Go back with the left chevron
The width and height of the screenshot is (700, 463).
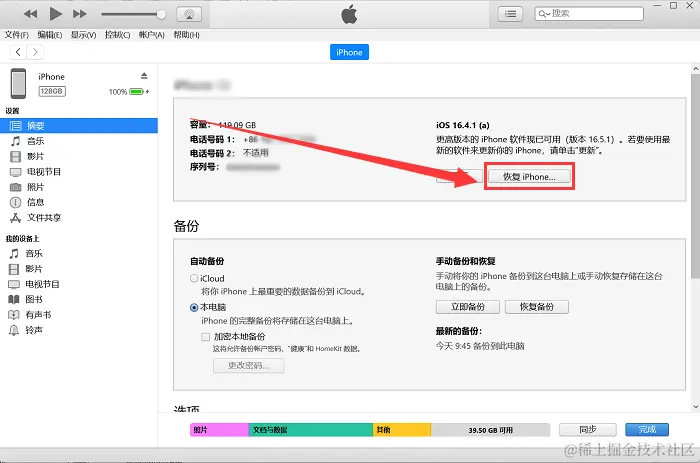[18, 52]
